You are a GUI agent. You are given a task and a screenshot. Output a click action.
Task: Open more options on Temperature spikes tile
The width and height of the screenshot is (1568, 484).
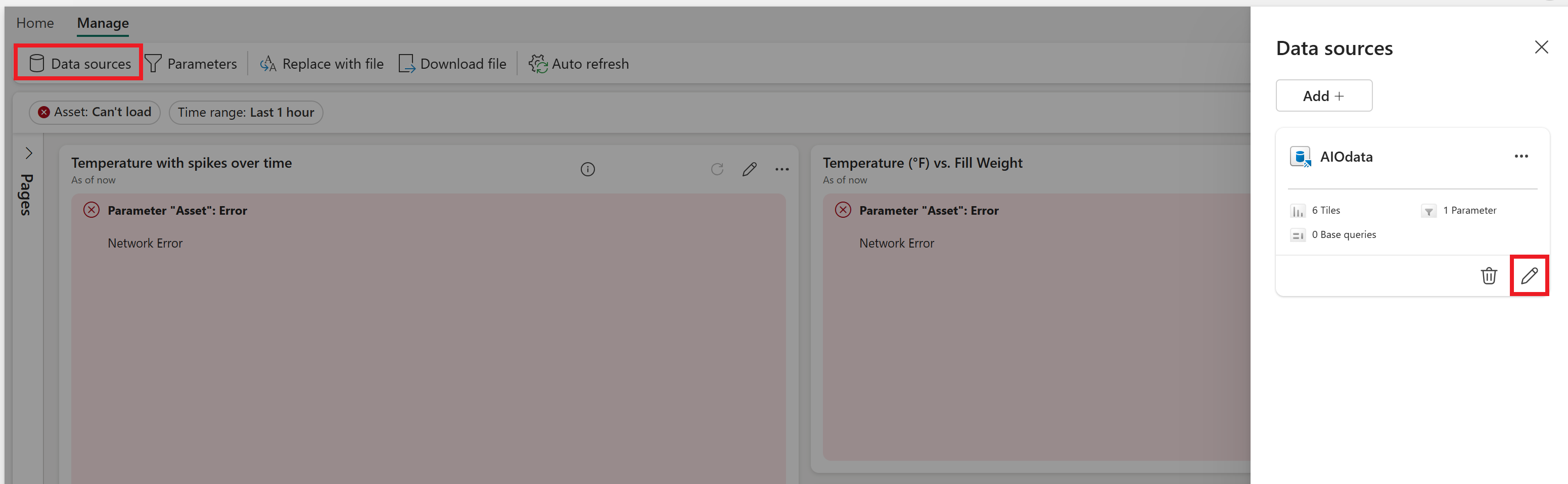tap(782, 168)
